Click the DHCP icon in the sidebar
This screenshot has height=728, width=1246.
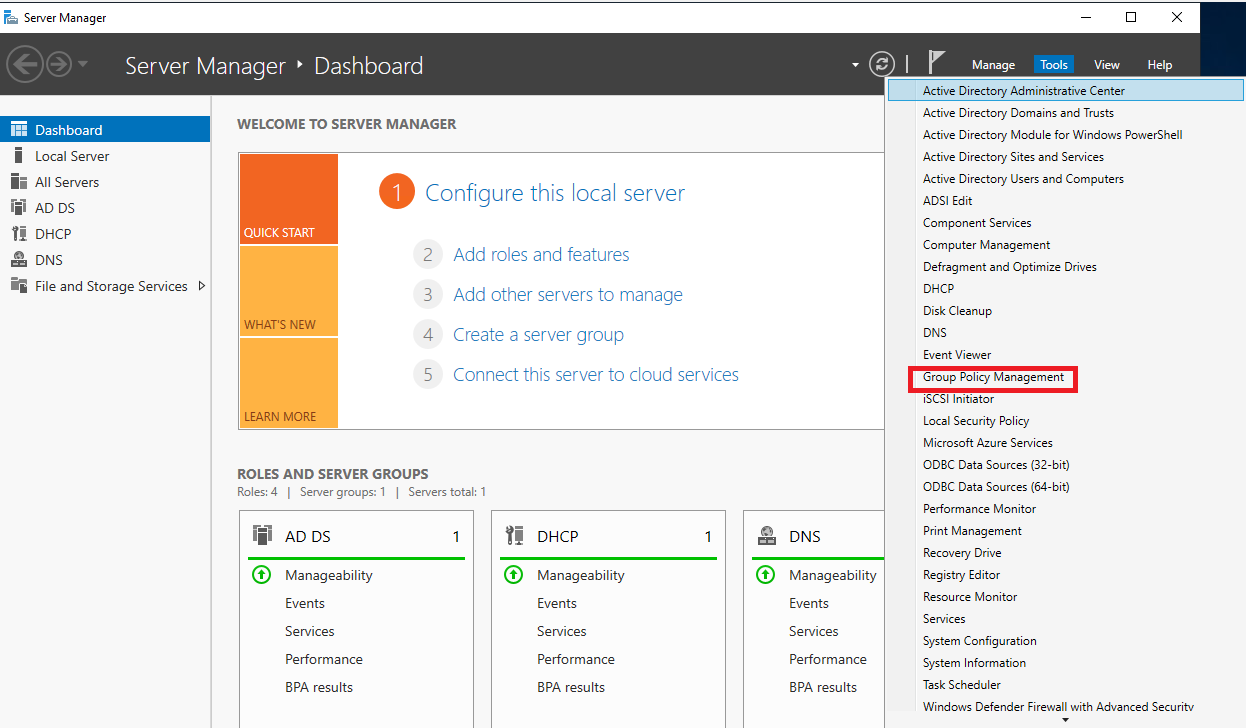(18, 233)
